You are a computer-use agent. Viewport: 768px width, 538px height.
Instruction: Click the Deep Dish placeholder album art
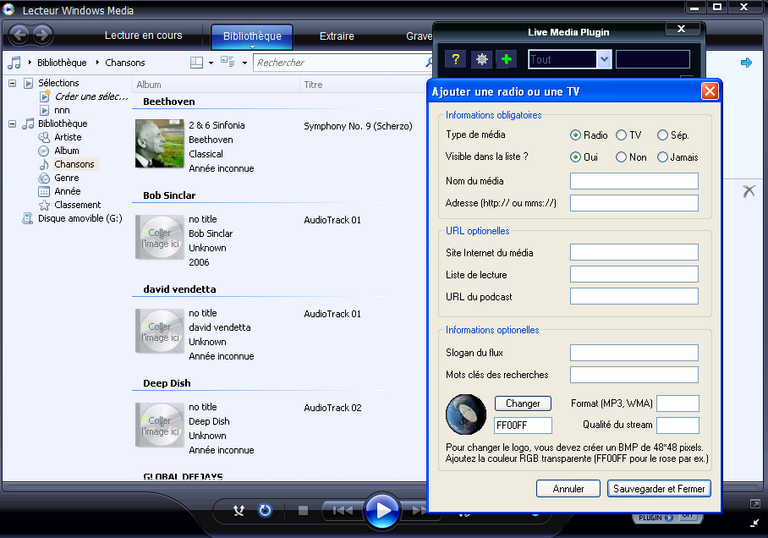point(160,425)
